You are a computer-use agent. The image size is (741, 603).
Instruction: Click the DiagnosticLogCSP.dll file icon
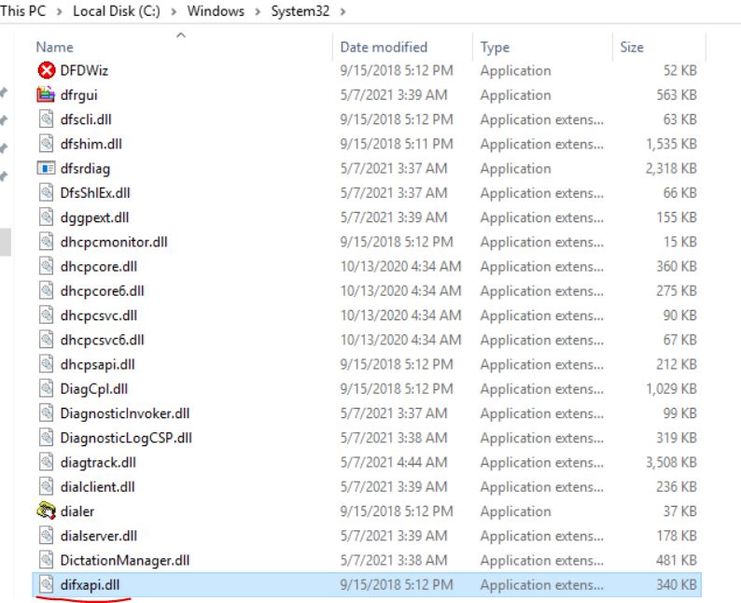(x=46, y=438)
